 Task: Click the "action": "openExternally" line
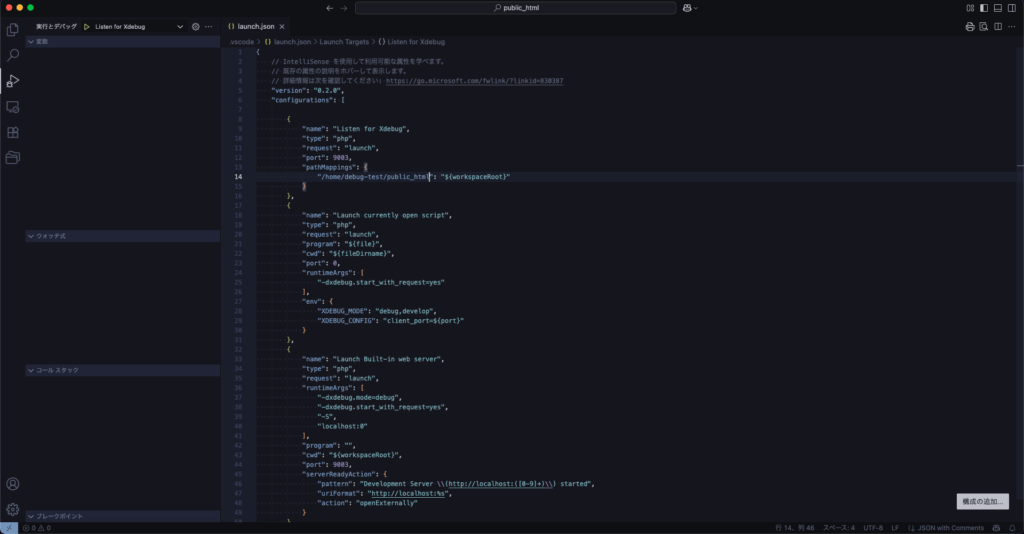coord(367,503)
